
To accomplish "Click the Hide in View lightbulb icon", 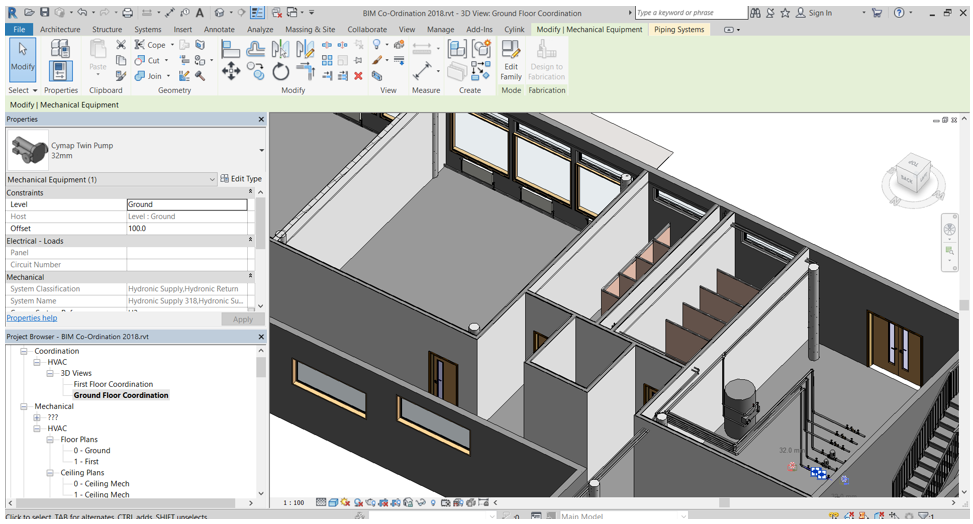I will (377, 45).
